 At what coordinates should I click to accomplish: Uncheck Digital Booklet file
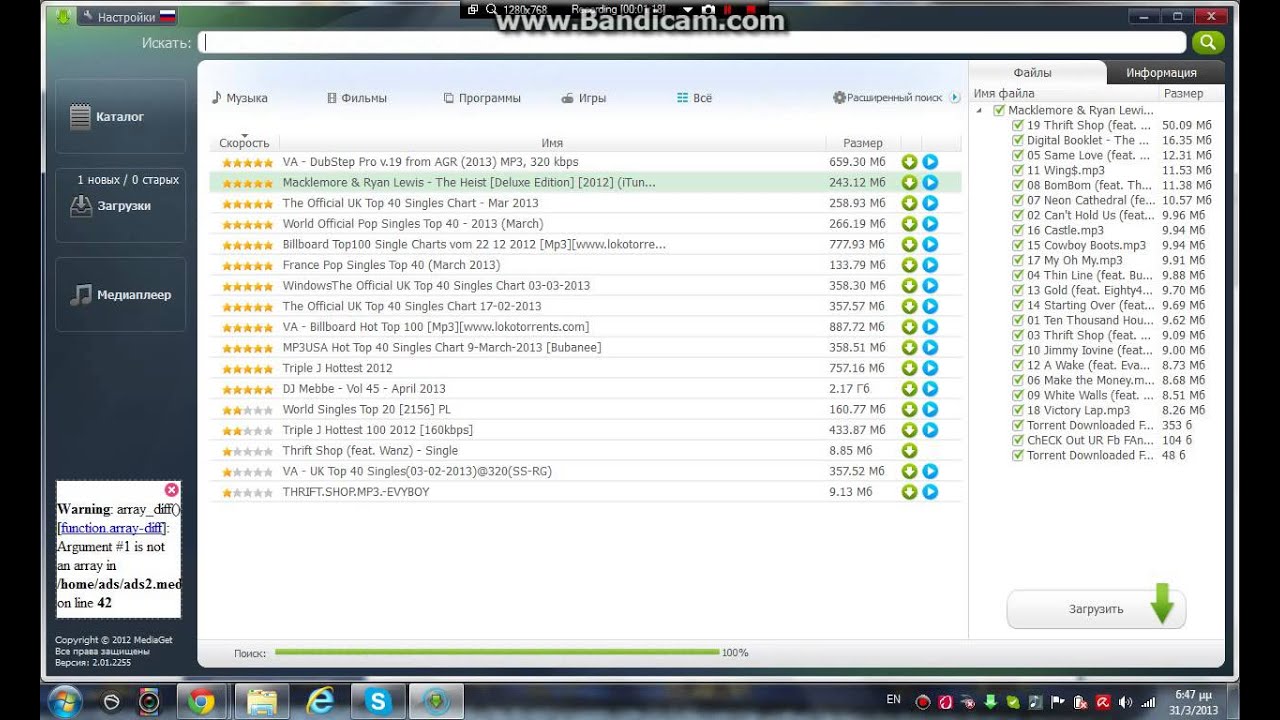[x=1018, y=141]
